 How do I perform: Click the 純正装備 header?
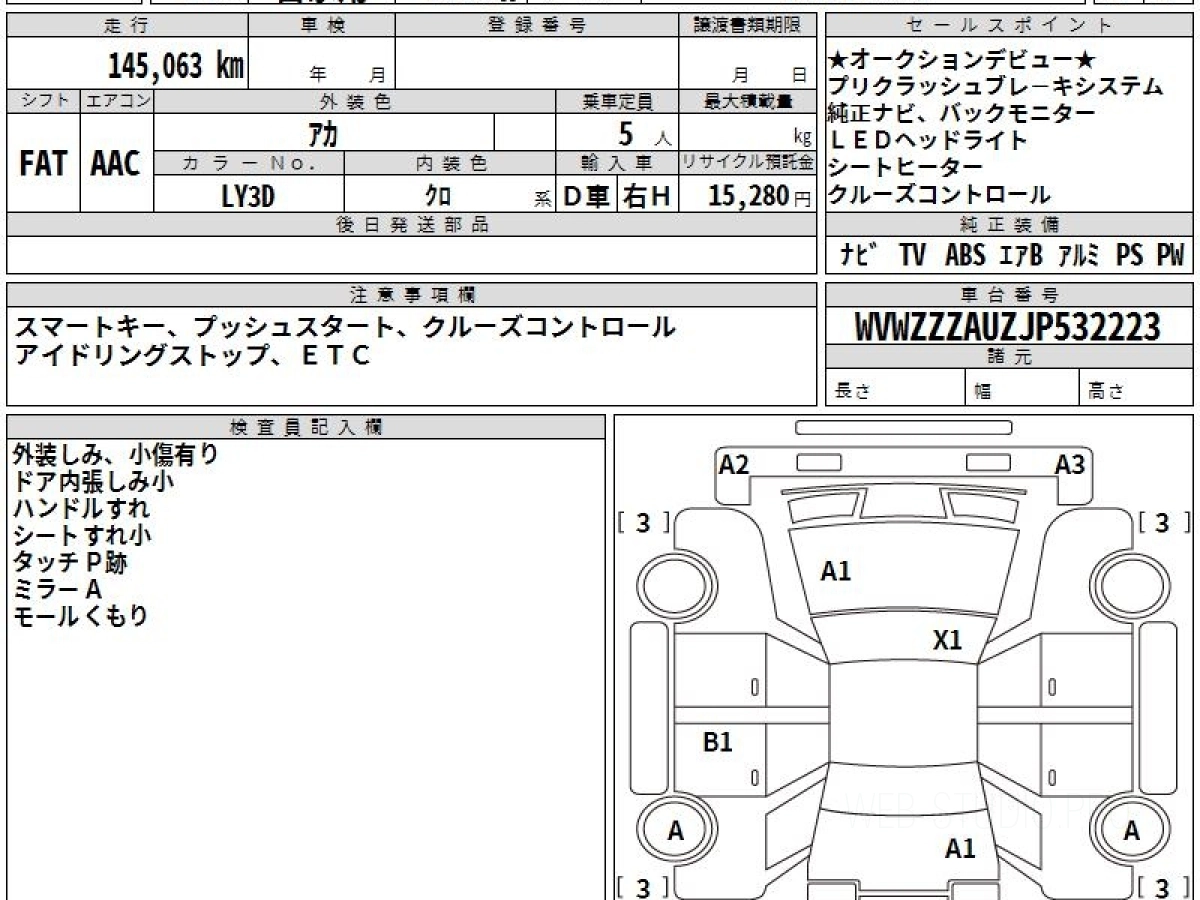point(1009,225)
